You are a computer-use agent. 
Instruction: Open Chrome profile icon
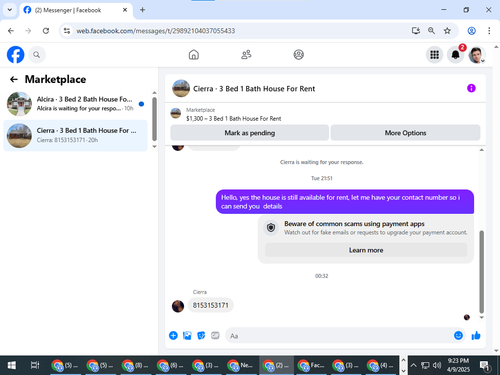471,31
